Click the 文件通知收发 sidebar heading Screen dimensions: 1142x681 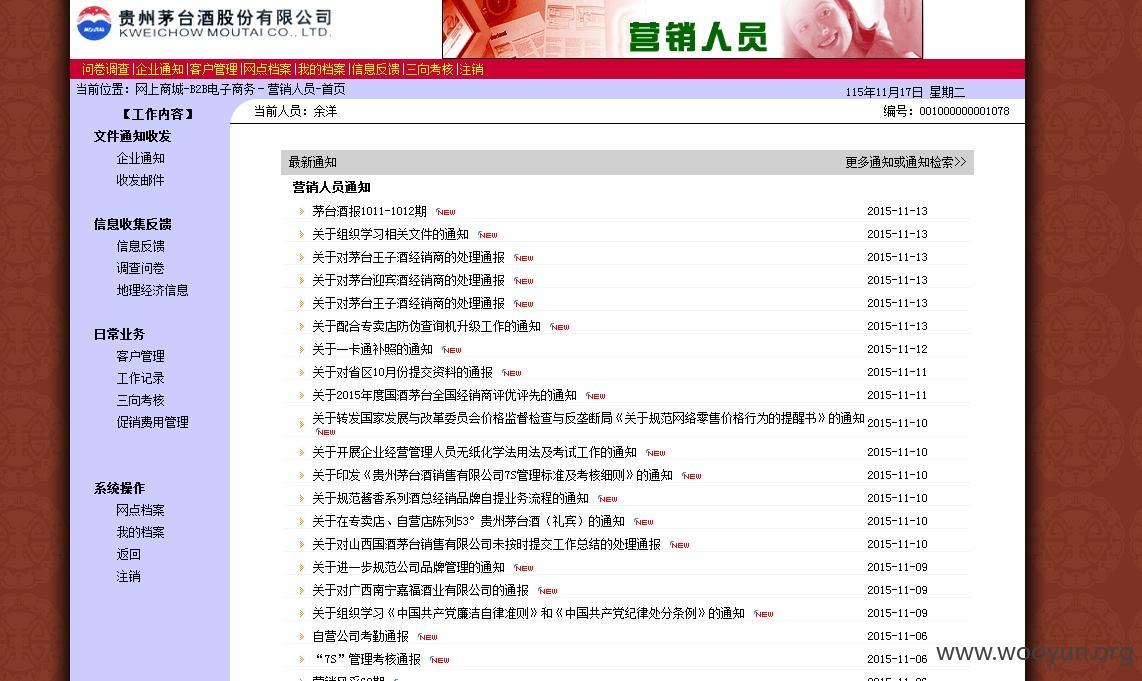[133, 137]
